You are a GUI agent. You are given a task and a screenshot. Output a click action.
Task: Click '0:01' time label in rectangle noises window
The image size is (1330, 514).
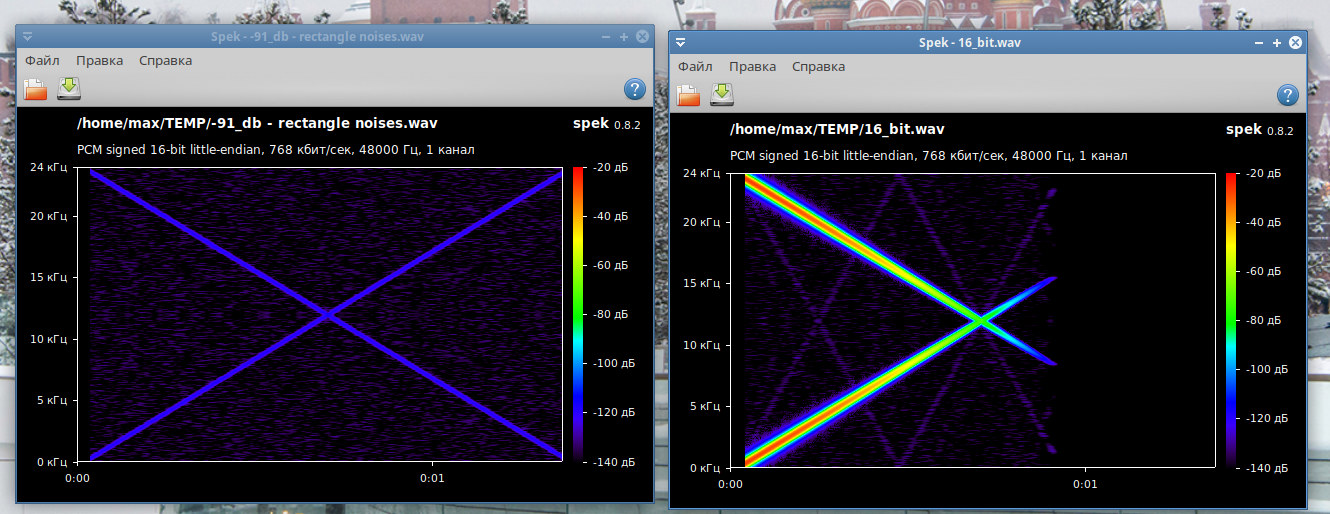tap(432, 478)
